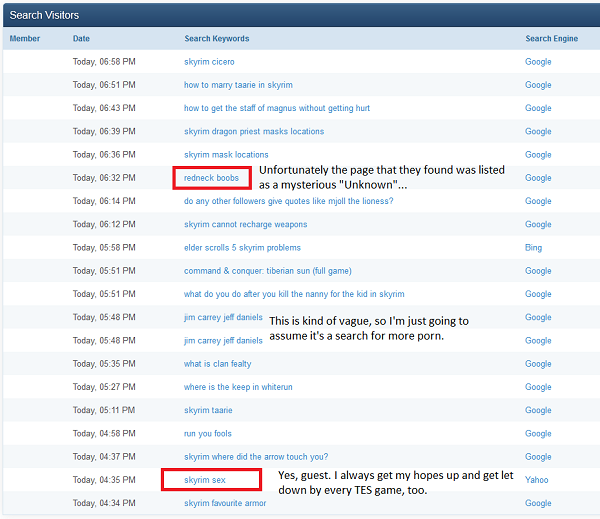Open "elder scrolls 5 skyrim problems" link
Image resolution: width=600 pixels, height=519 pixels.
(242, 248)
